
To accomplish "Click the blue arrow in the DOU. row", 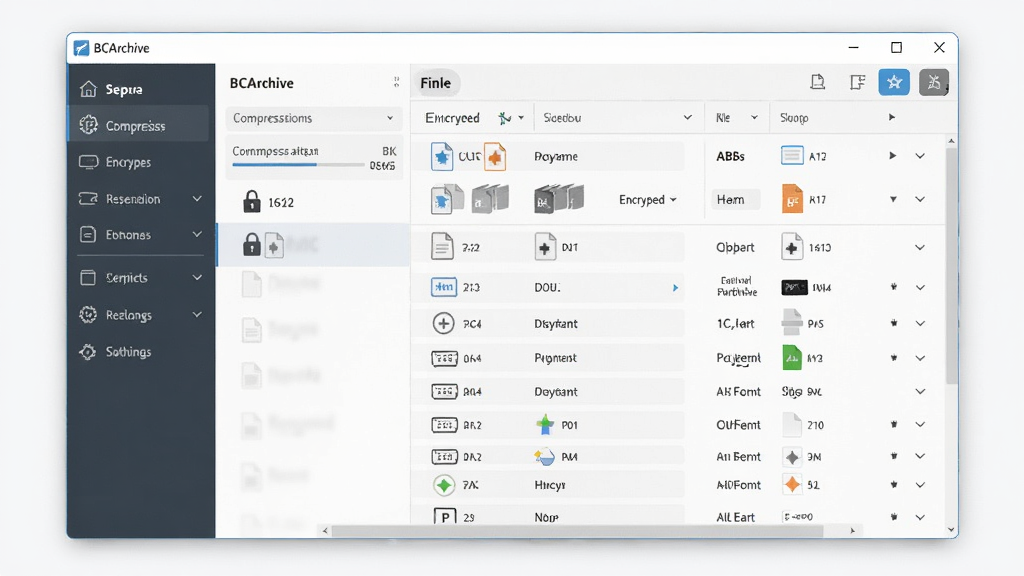I will pyautogui.click(x=675, y=287).
